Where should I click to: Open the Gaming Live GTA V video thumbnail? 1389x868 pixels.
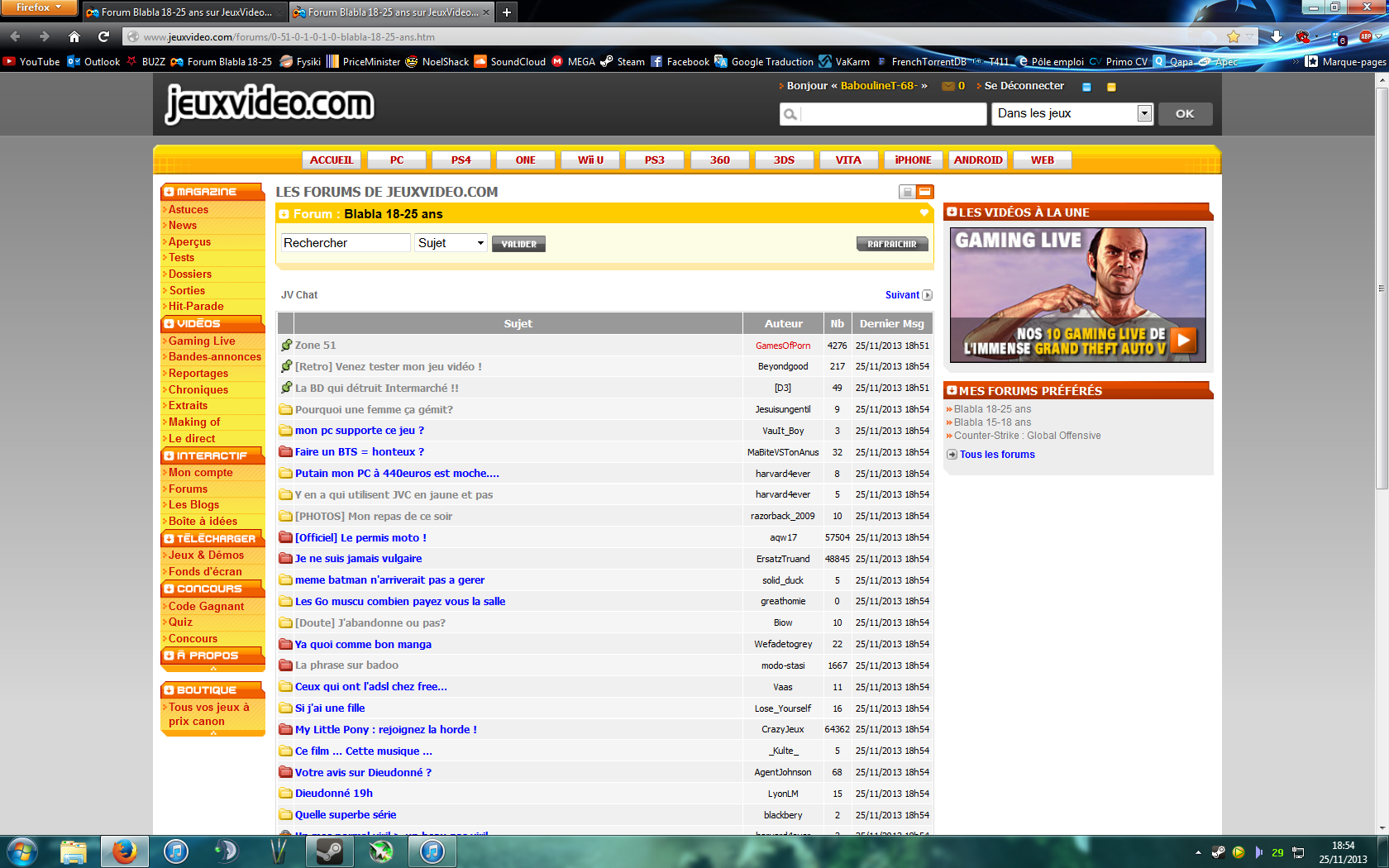[x=1077, y=294]
